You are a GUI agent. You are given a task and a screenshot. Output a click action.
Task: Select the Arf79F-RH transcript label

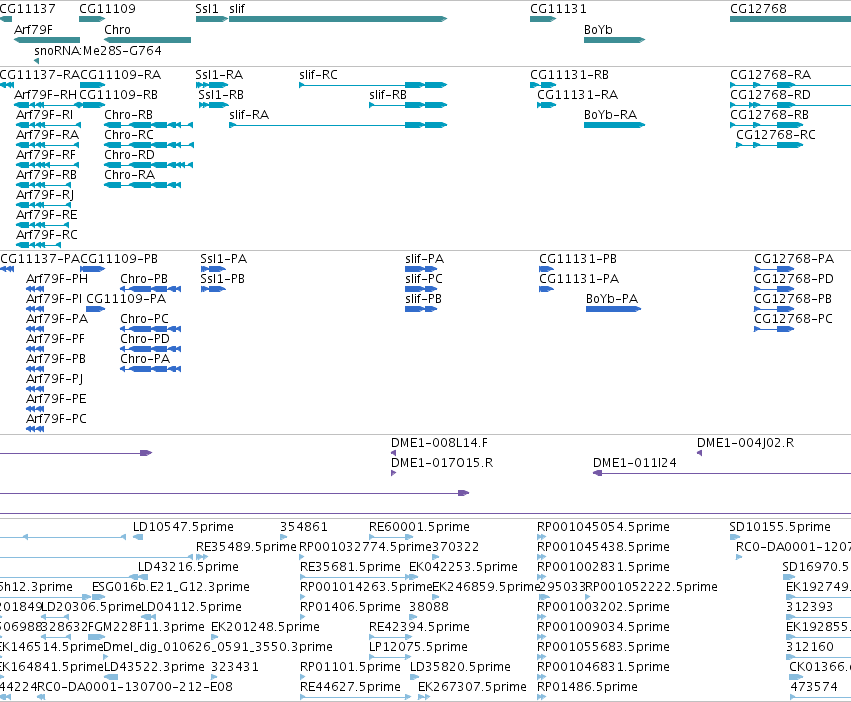pos(46,95)
